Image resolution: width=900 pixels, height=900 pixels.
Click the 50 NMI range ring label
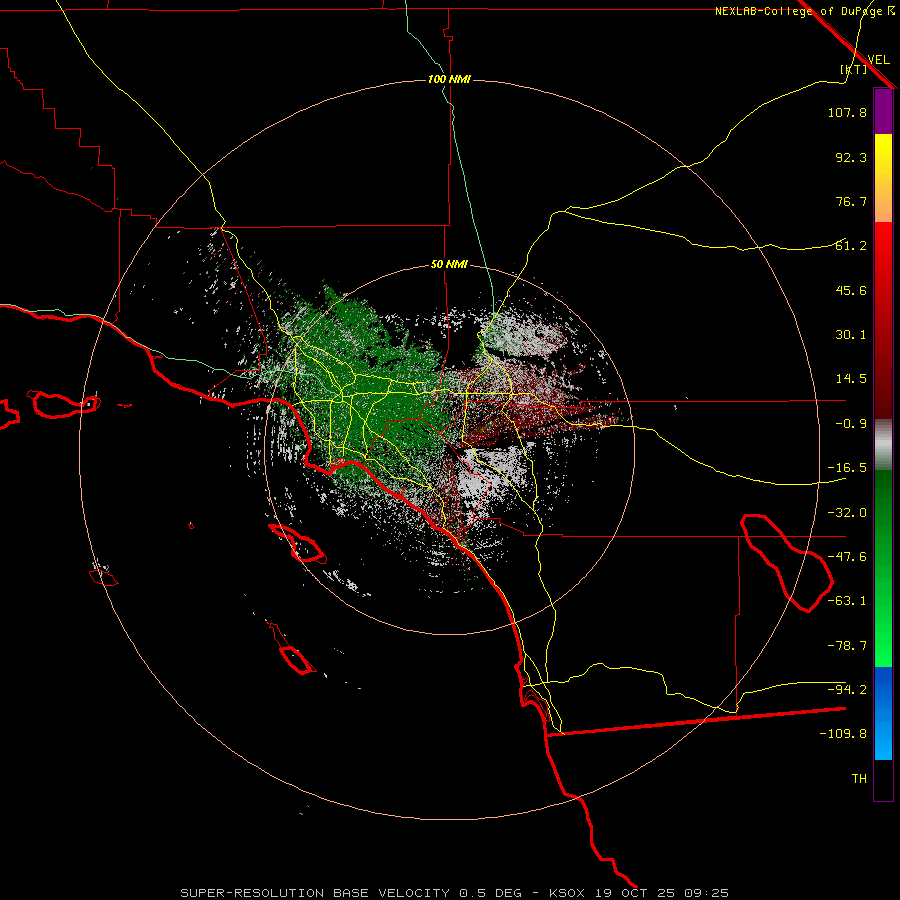(449, 265)
